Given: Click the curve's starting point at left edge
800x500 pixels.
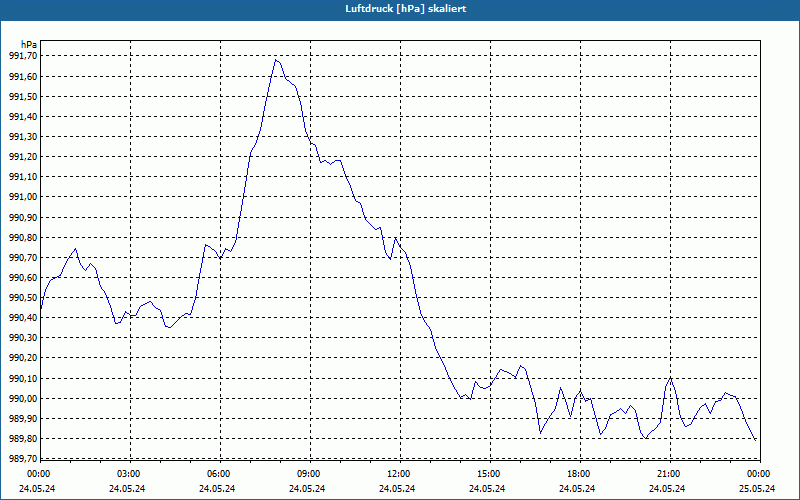Looking at the screenshot, I should click(41, 309).
